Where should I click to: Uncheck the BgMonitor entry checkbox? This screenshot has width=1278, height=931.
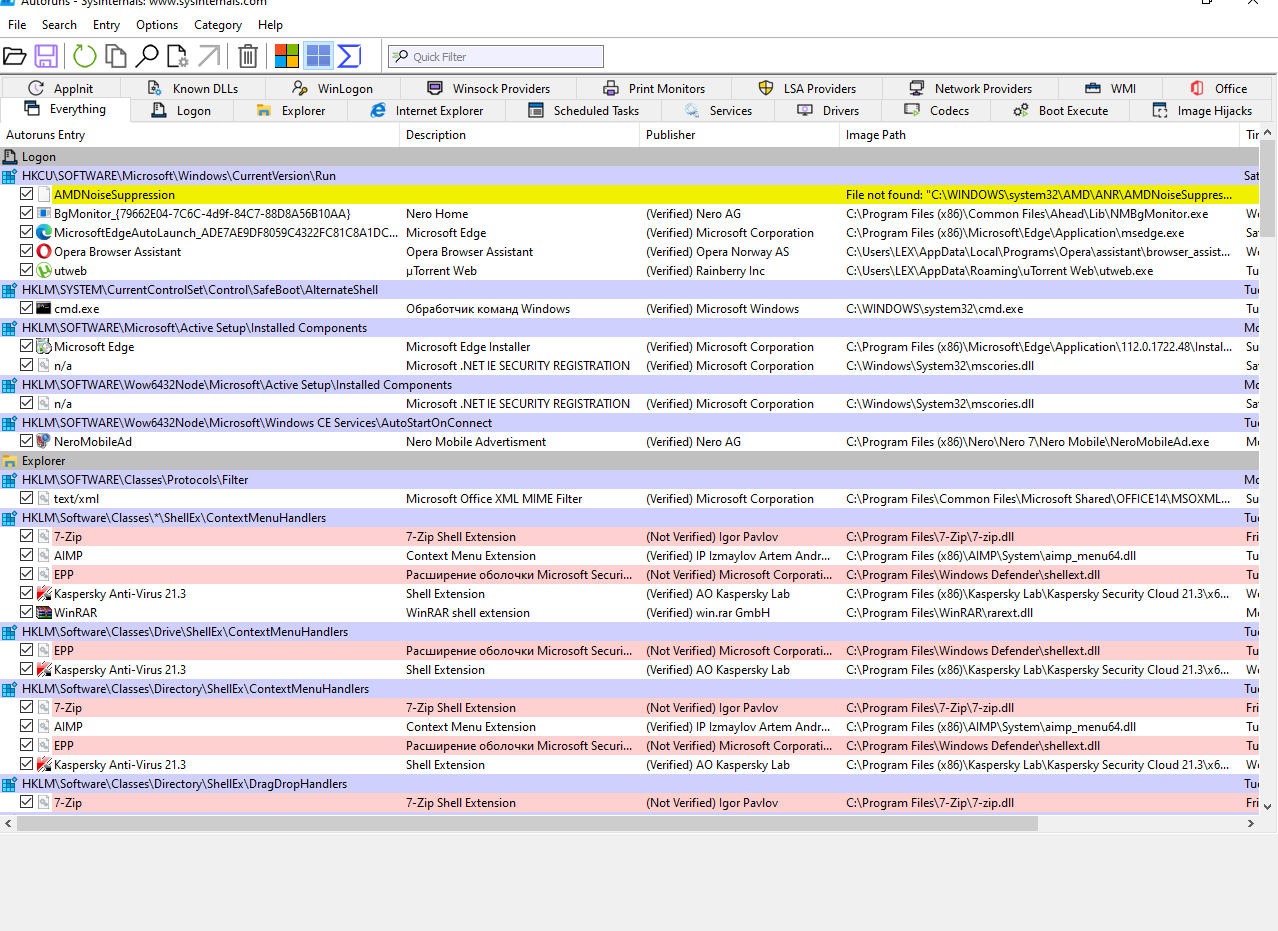[x=27, y=214]
